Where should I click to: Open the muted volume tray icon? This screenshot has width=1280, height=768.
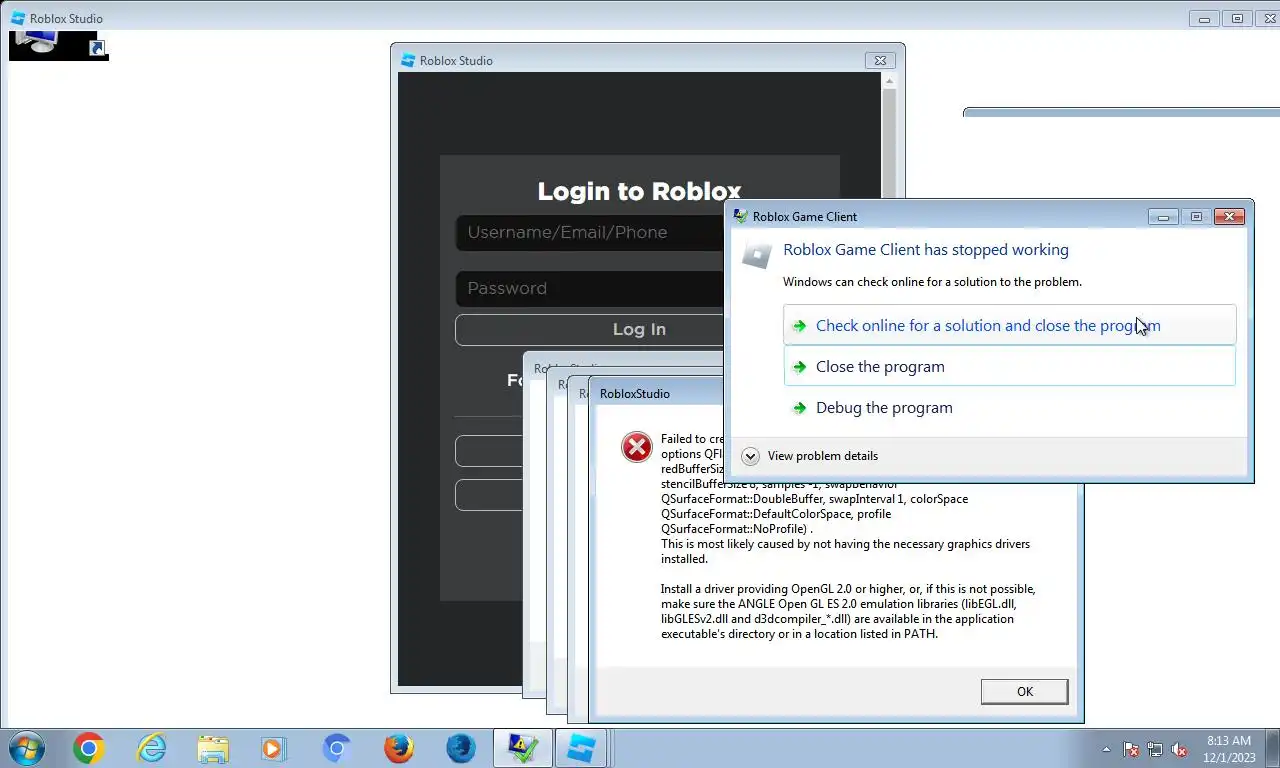1179,749
